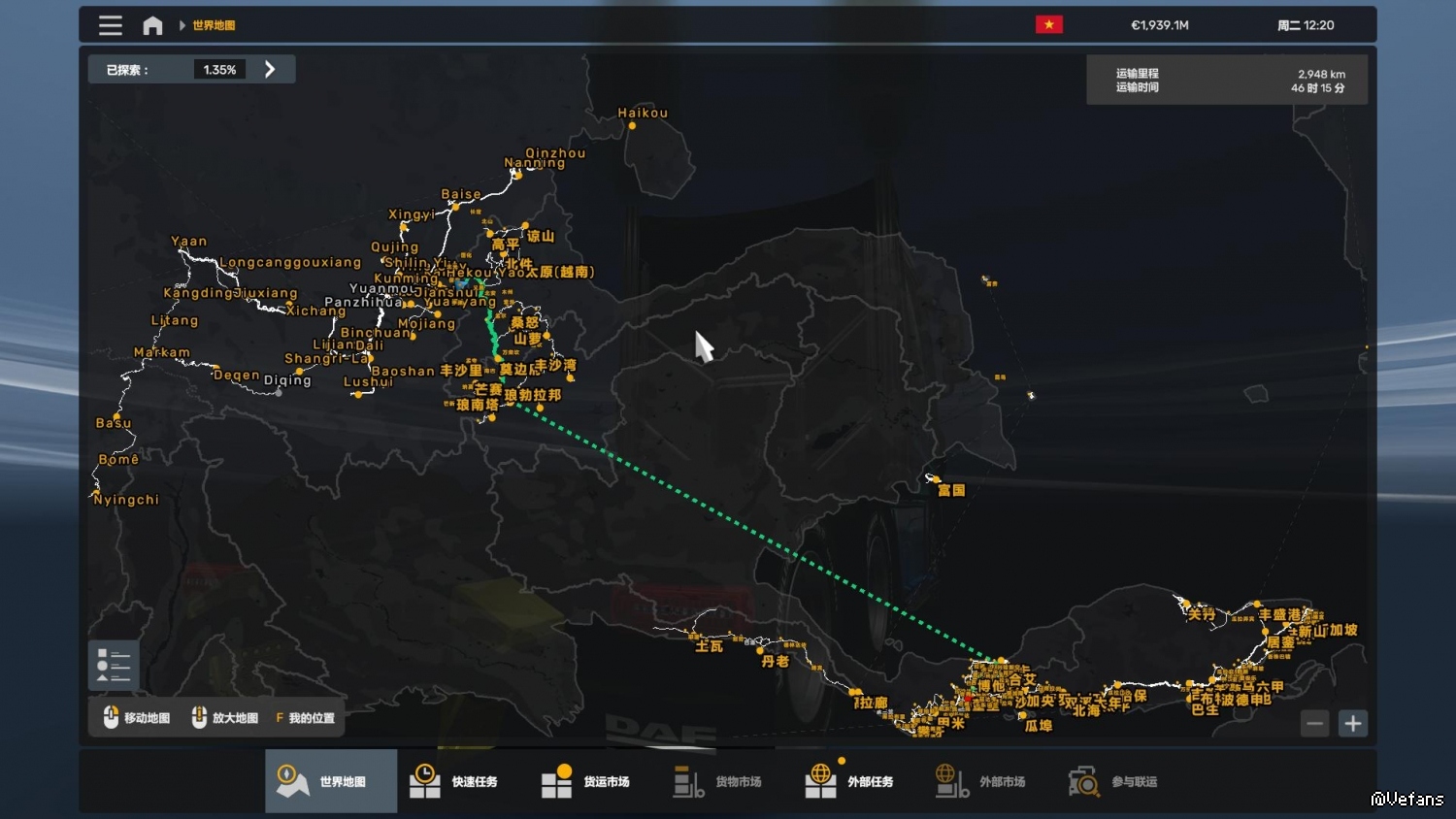This screenshot has height=819, width=1456.
Task: Go to the home screen icon
Action: 152,25
